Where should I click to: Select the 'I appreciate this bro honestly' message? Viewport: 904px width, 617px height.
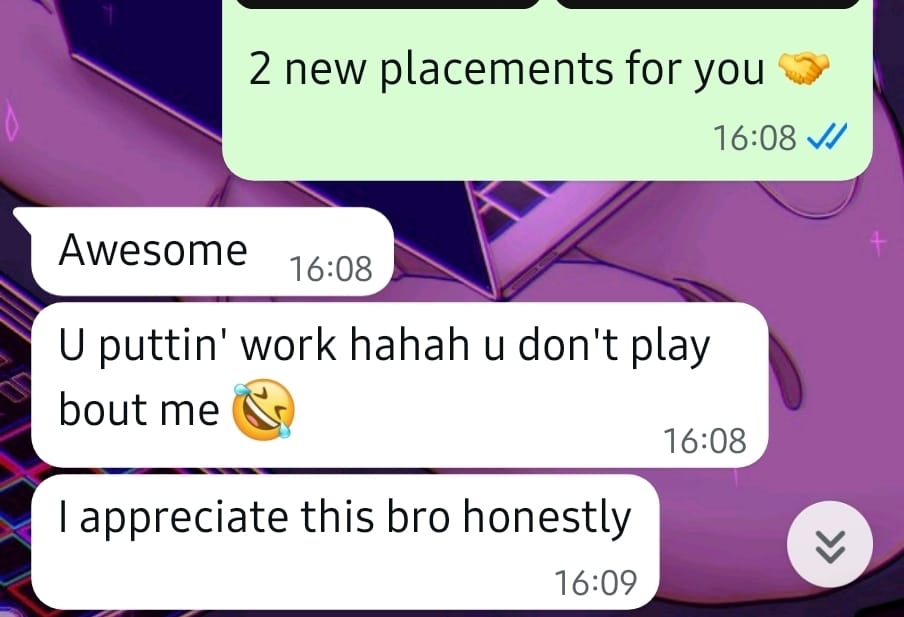click(345, 542)
